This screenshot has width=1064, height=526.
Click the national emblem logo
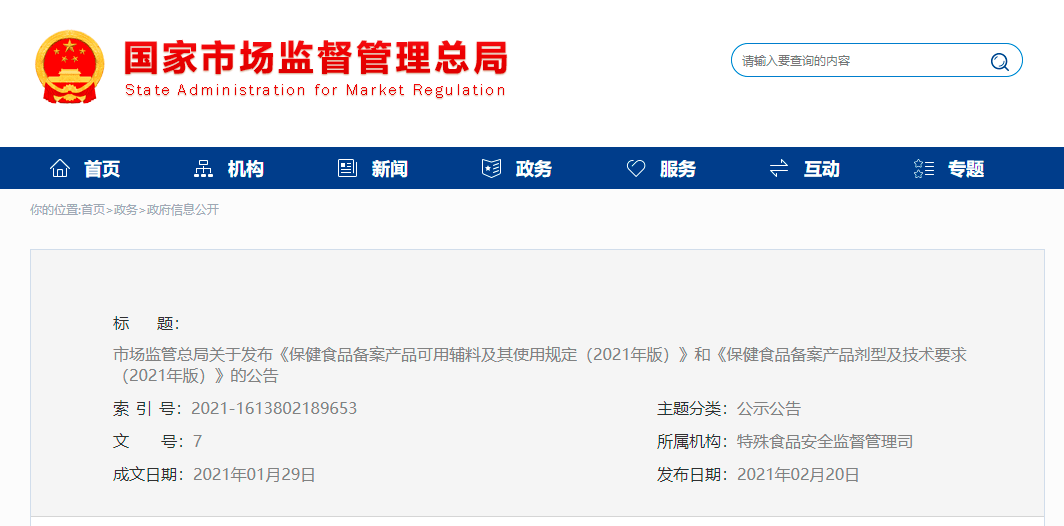click(69, 67)
